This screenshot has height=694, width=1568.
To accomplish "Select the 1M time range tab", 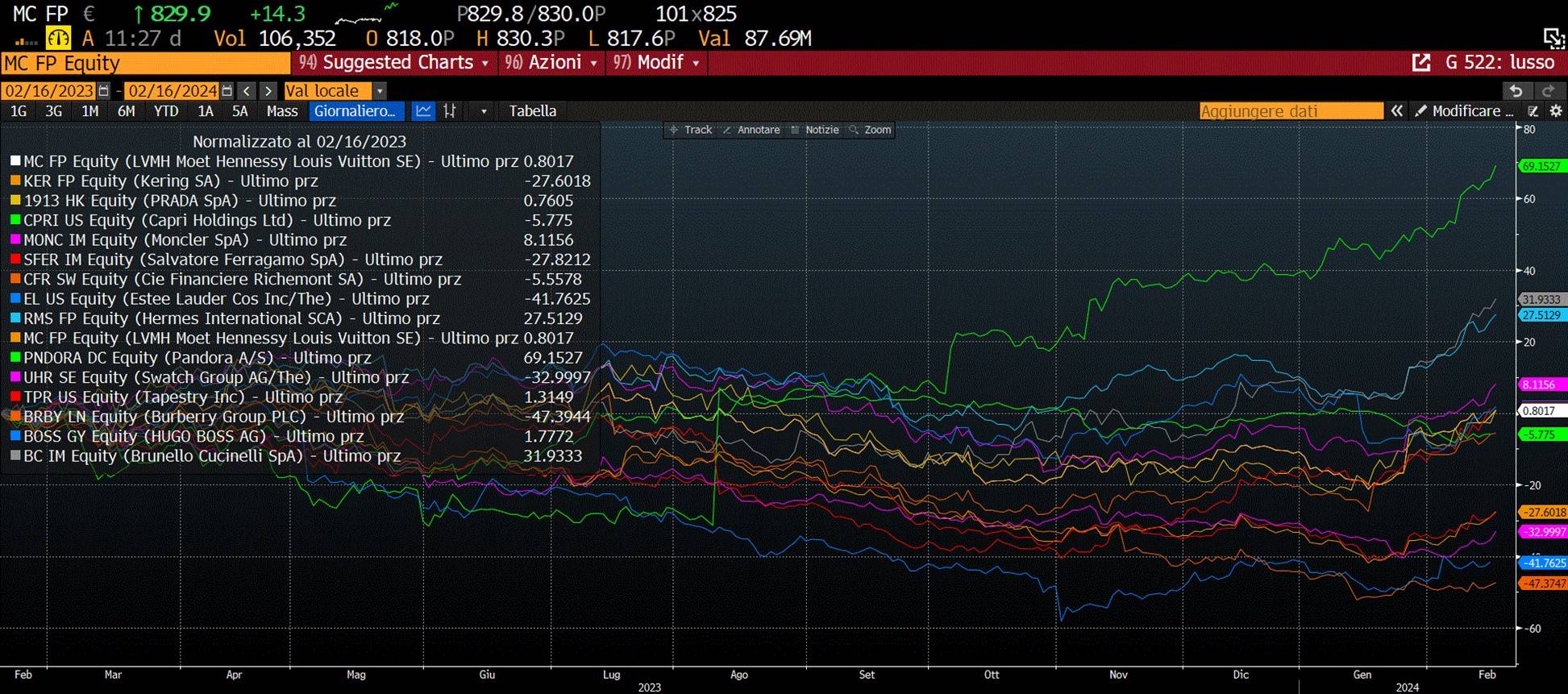I will (x=89, y=111).
